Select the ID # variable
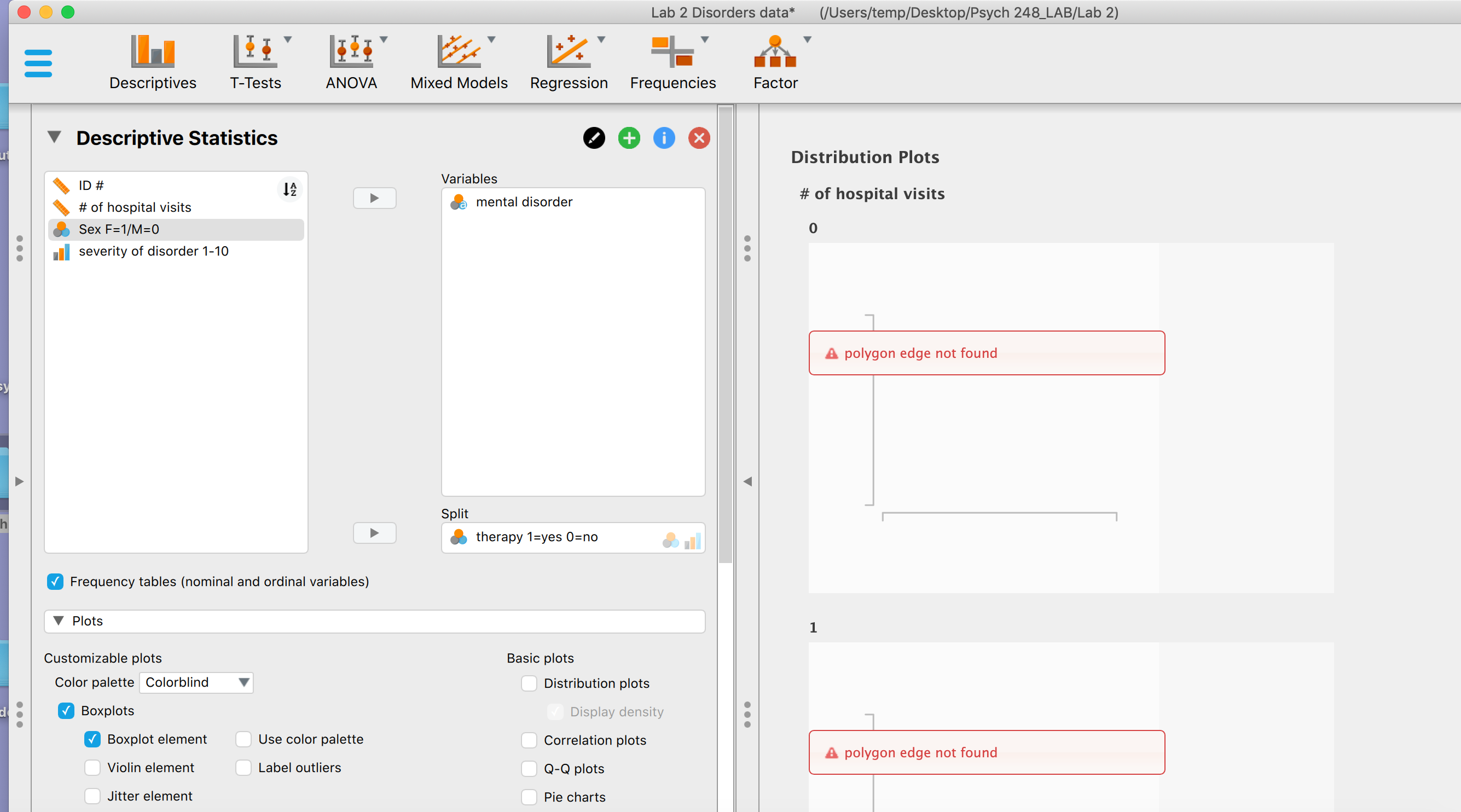Image resolution: width=1461 pixels, height=812 pixels. click(176, 185)
